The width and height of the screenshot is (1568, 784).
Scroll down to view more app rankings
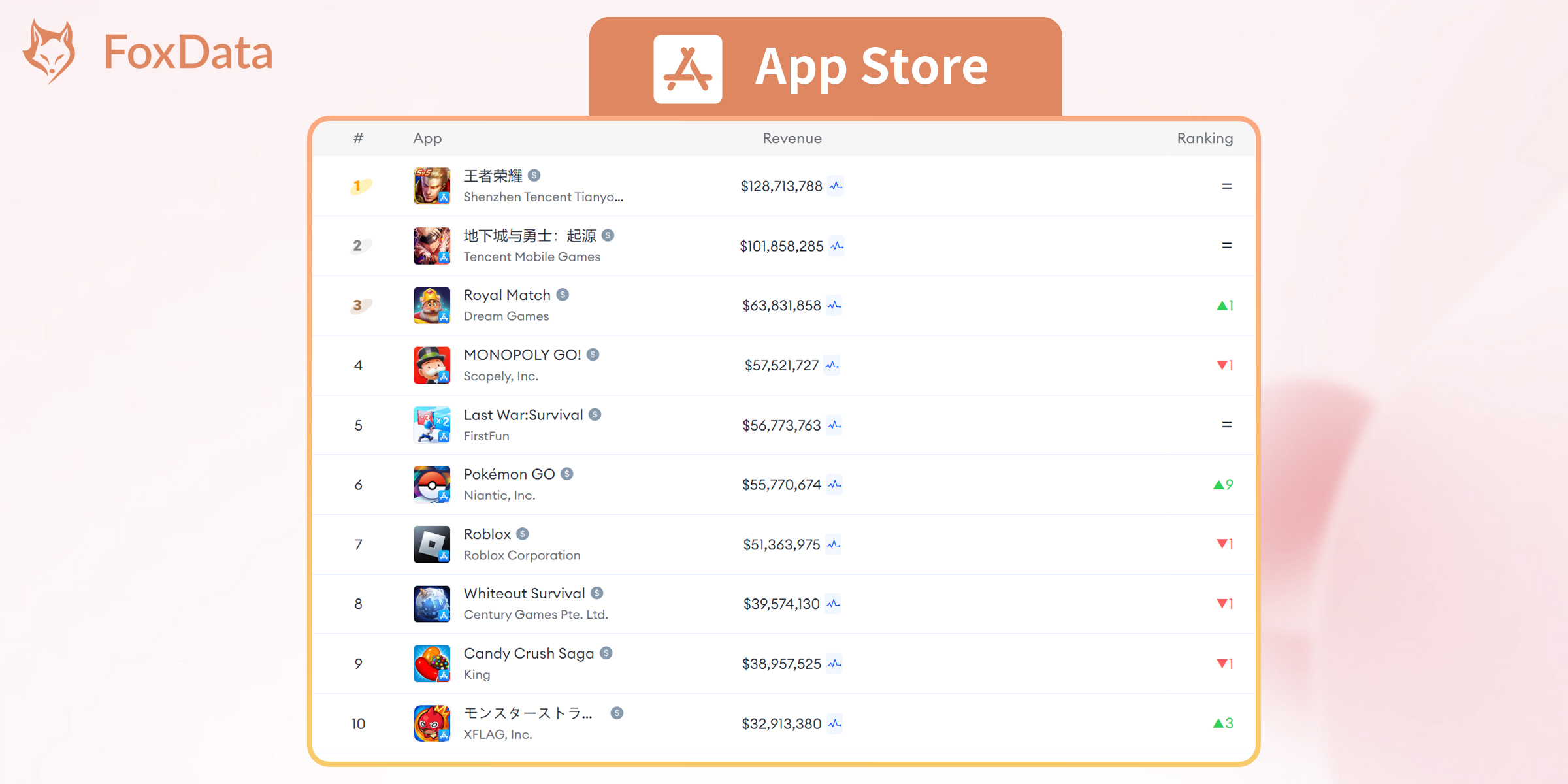[784, 450]
